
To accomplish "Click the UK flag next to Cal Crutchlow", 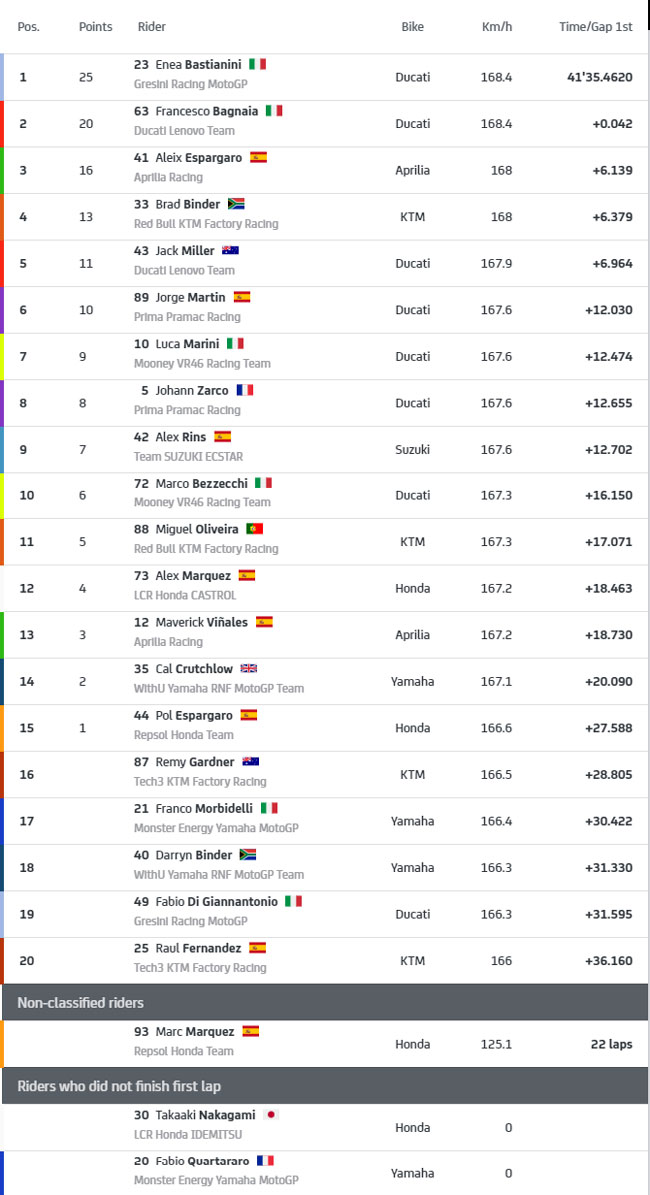I will tap(249, 668).
